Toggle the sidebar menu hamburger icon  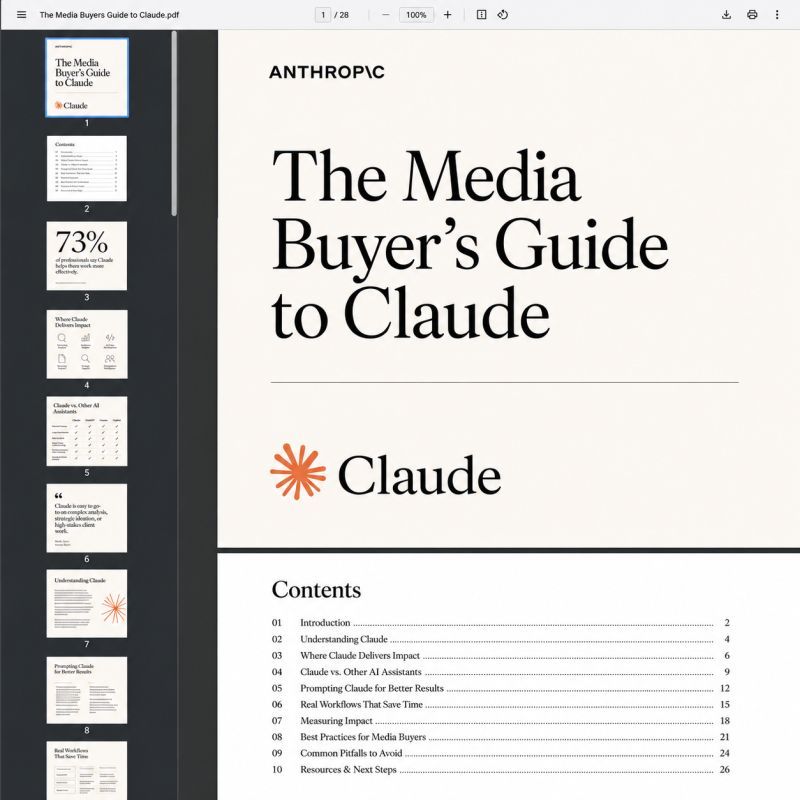[x=21, y=15]
